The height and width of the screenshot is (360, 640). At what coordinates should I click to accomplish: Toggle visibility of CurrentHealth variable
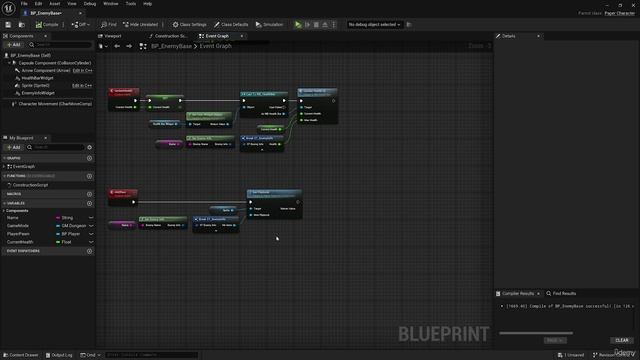click(x=91, y=242)
